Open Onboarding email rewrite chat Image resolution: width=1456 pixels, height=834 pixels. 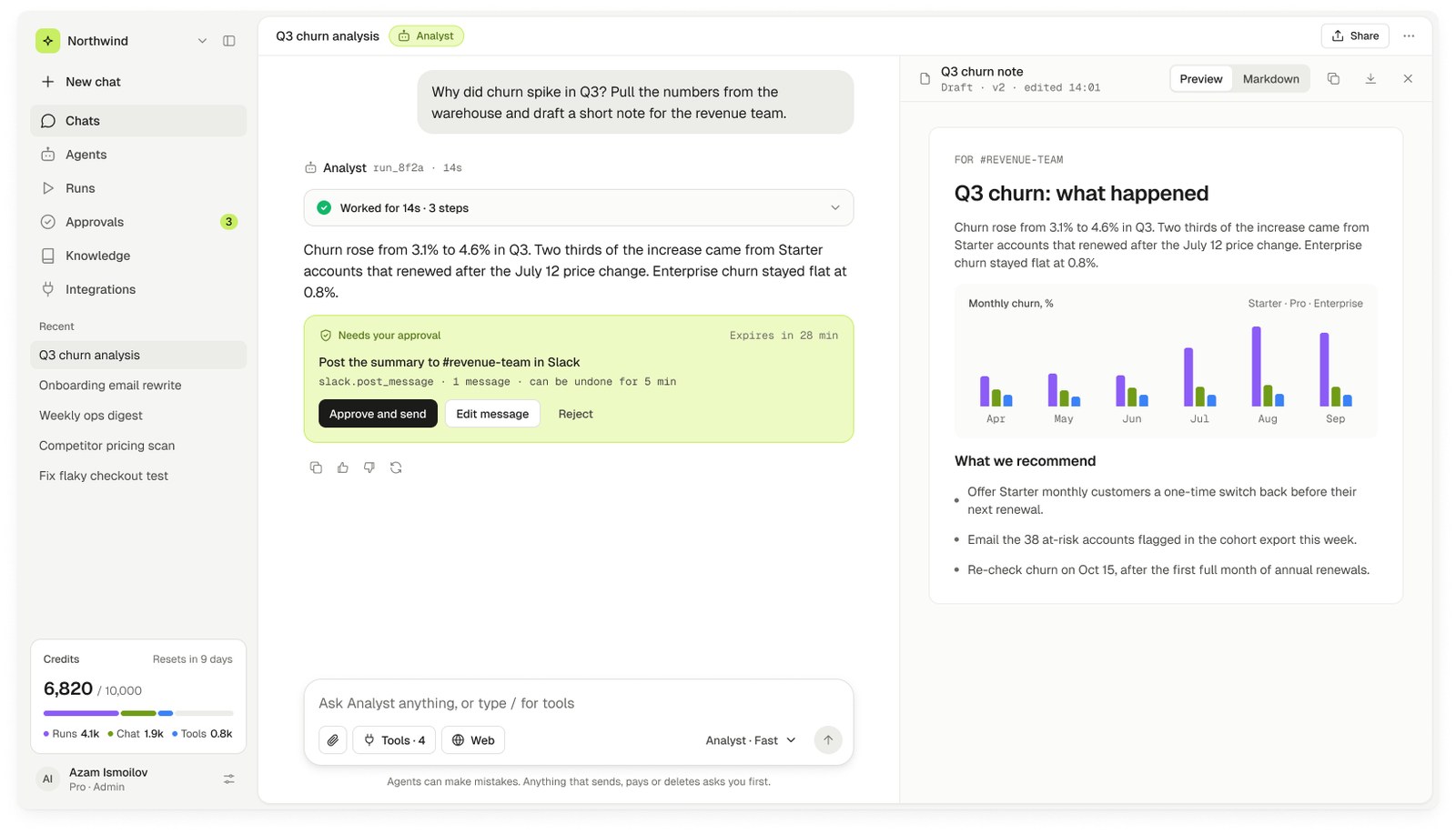click(138, 386)
